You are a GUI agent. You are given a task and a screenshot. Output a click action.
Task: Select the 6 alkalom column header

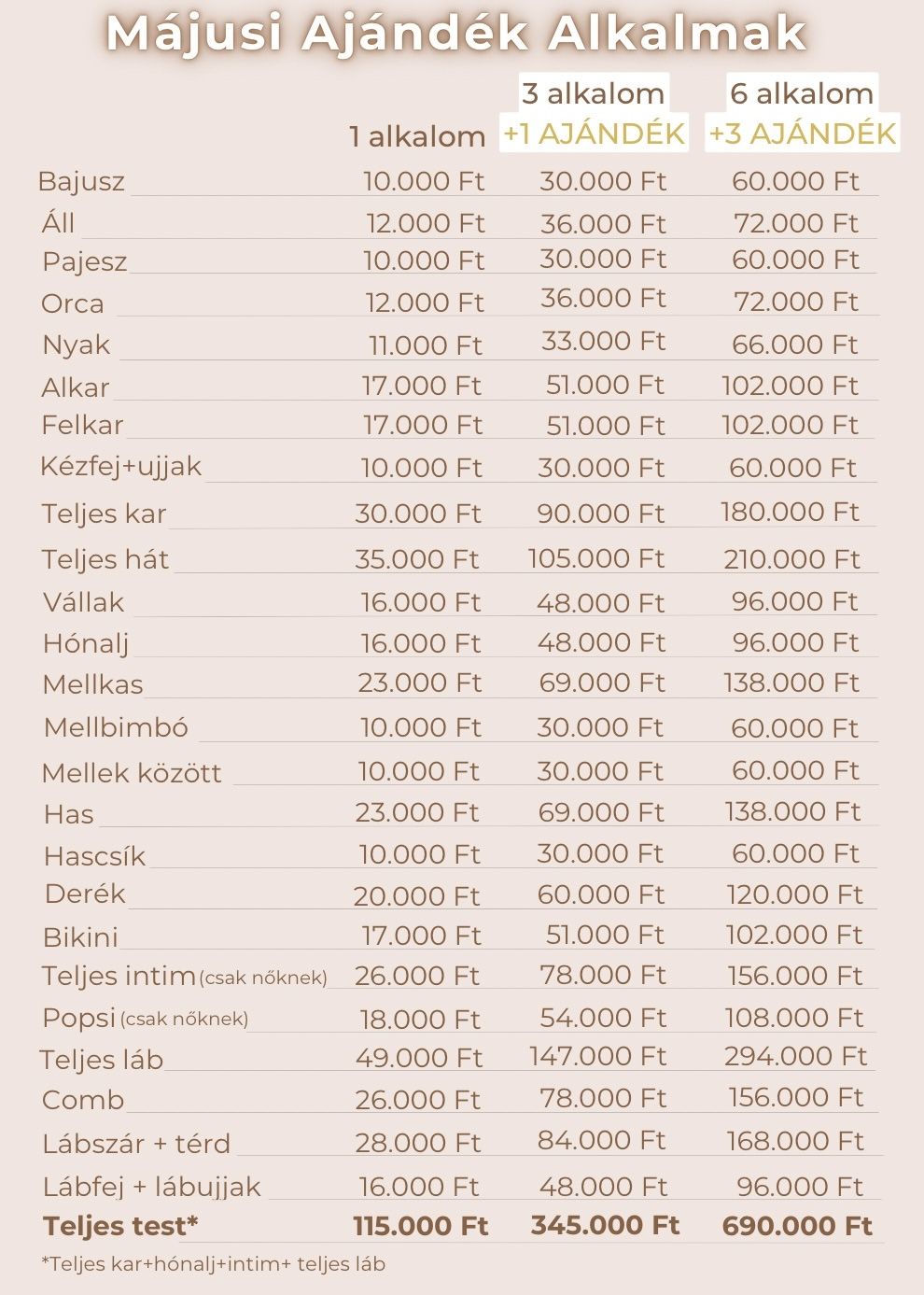802,93
